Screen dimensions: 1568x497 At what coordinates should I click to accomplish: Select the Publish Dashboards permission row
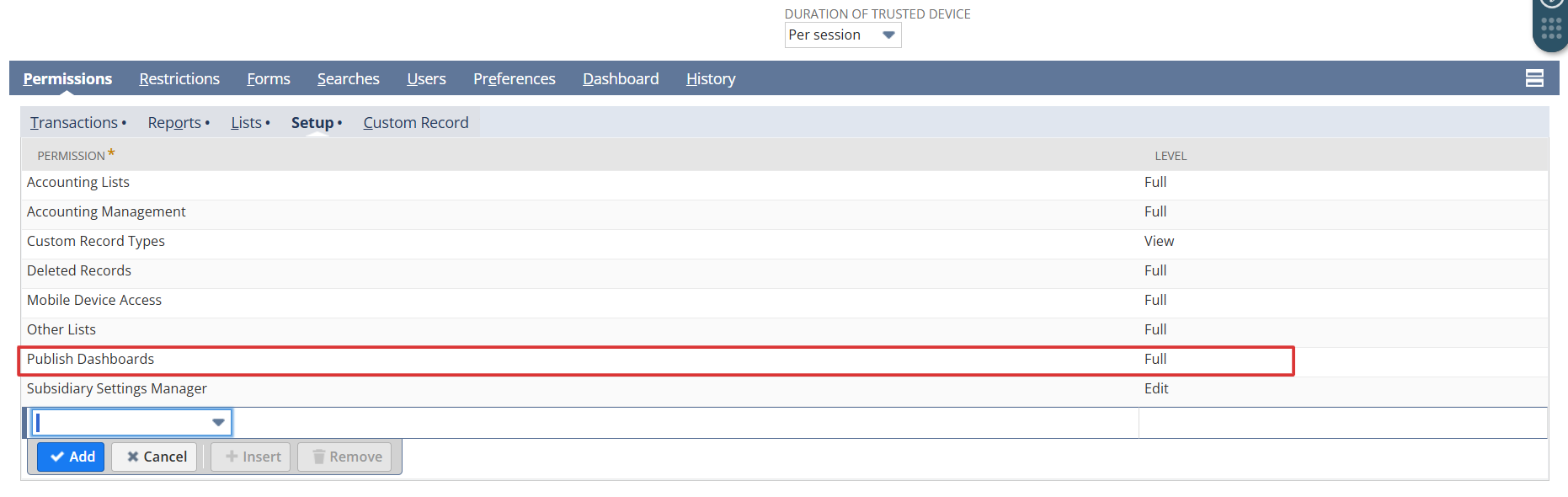(91, 360)
